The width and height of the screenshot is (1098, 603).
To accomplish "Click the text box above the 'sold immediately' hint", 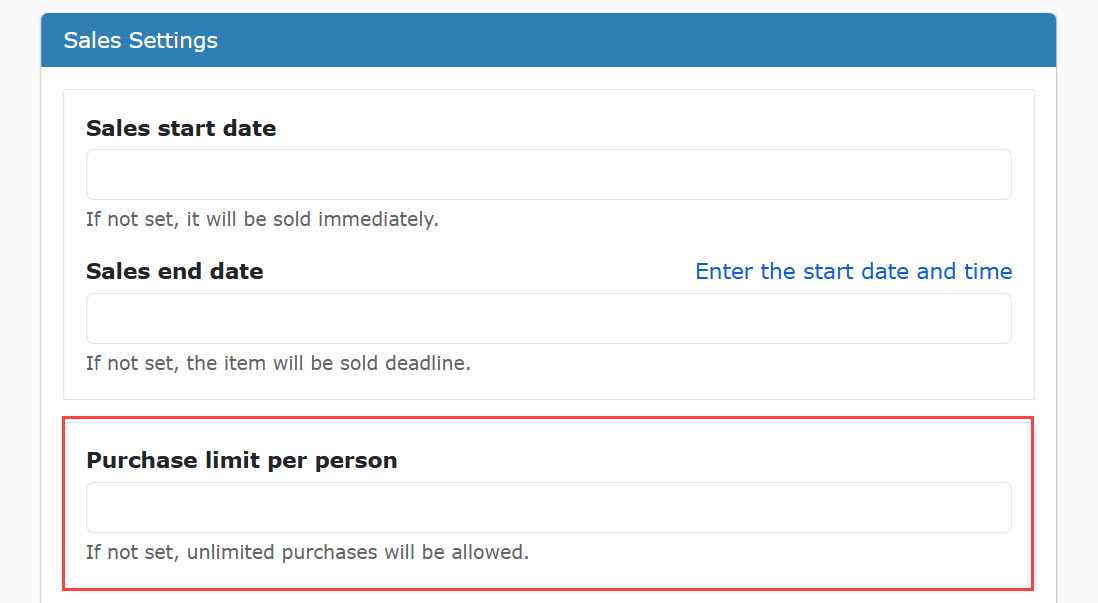I will (548, 174).
